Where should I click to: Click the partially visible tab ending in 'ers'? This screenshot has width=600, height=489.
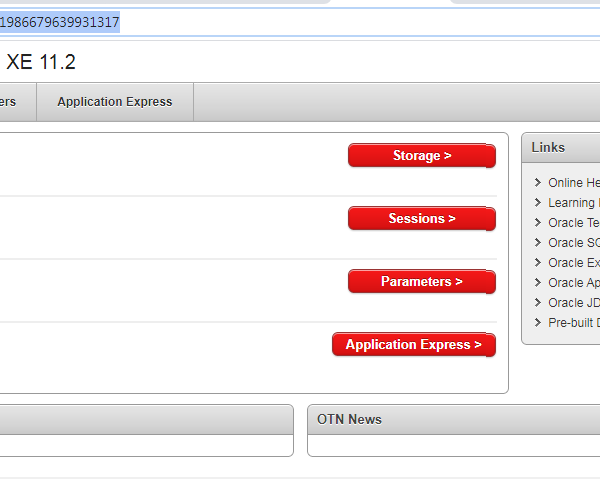[x=18, y=102]
